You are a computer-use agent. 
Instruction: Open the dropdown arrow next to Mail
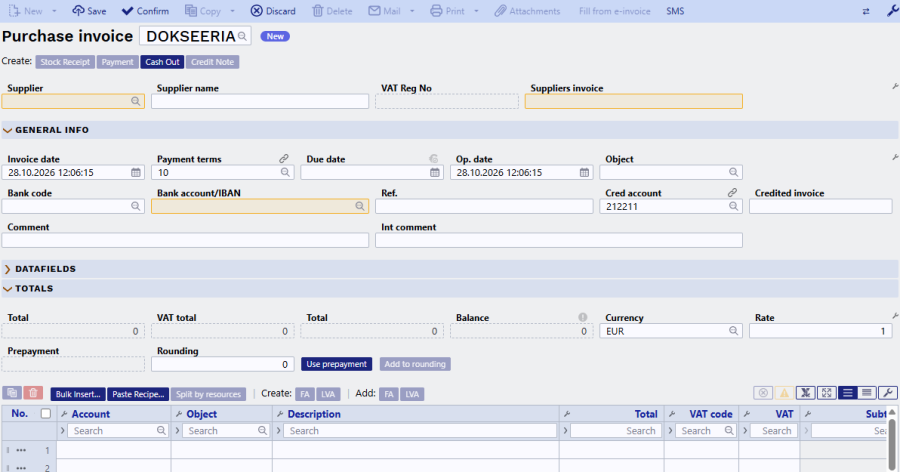point(412,11)
